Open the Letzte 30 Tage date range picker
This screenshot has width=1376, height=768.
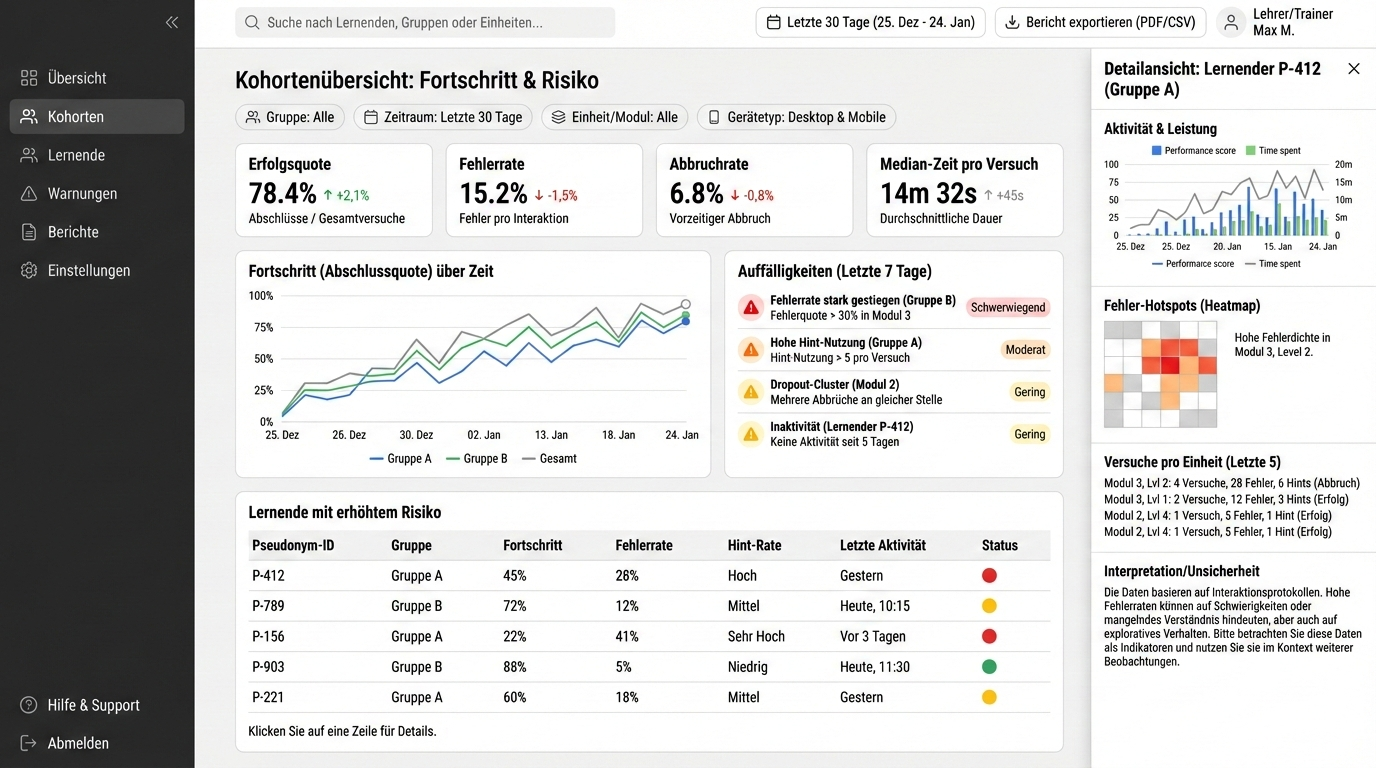click(x=870, y=22)
